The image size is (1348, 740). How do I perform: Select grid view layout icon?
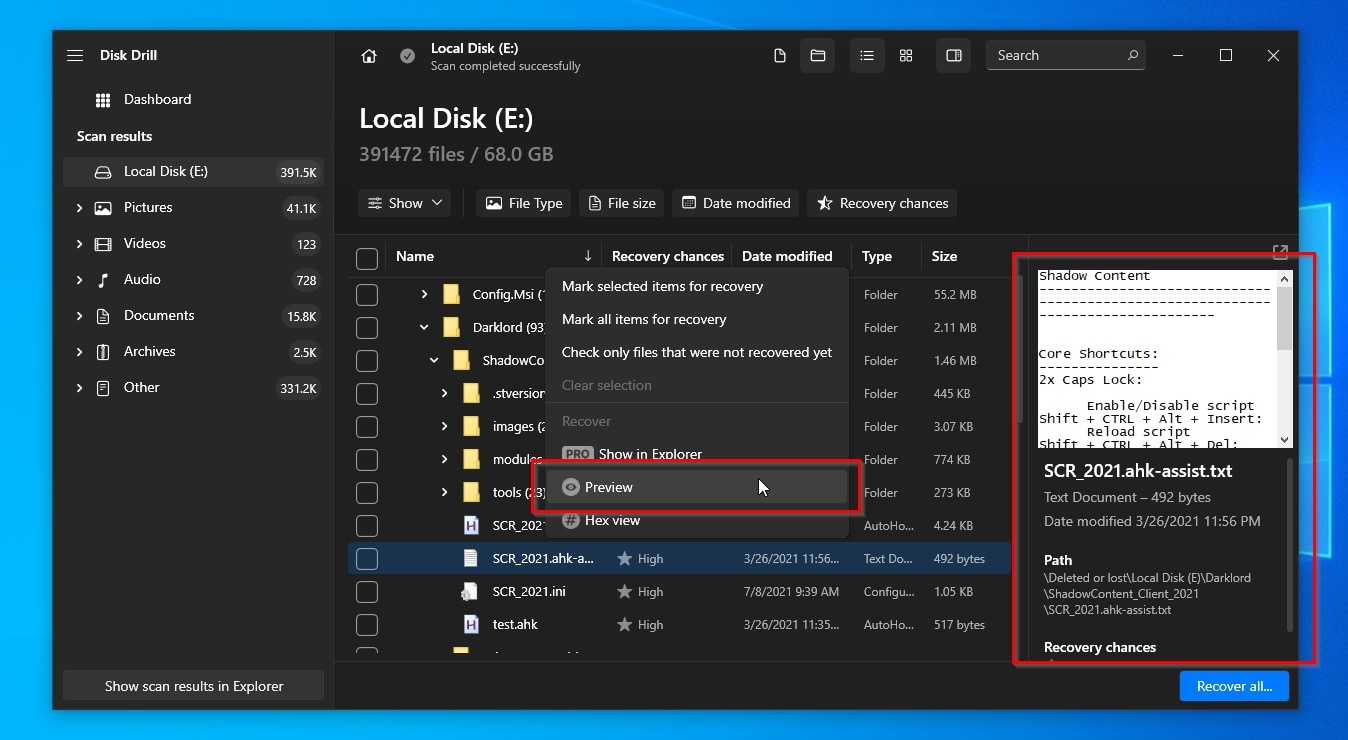coord(906,56)
